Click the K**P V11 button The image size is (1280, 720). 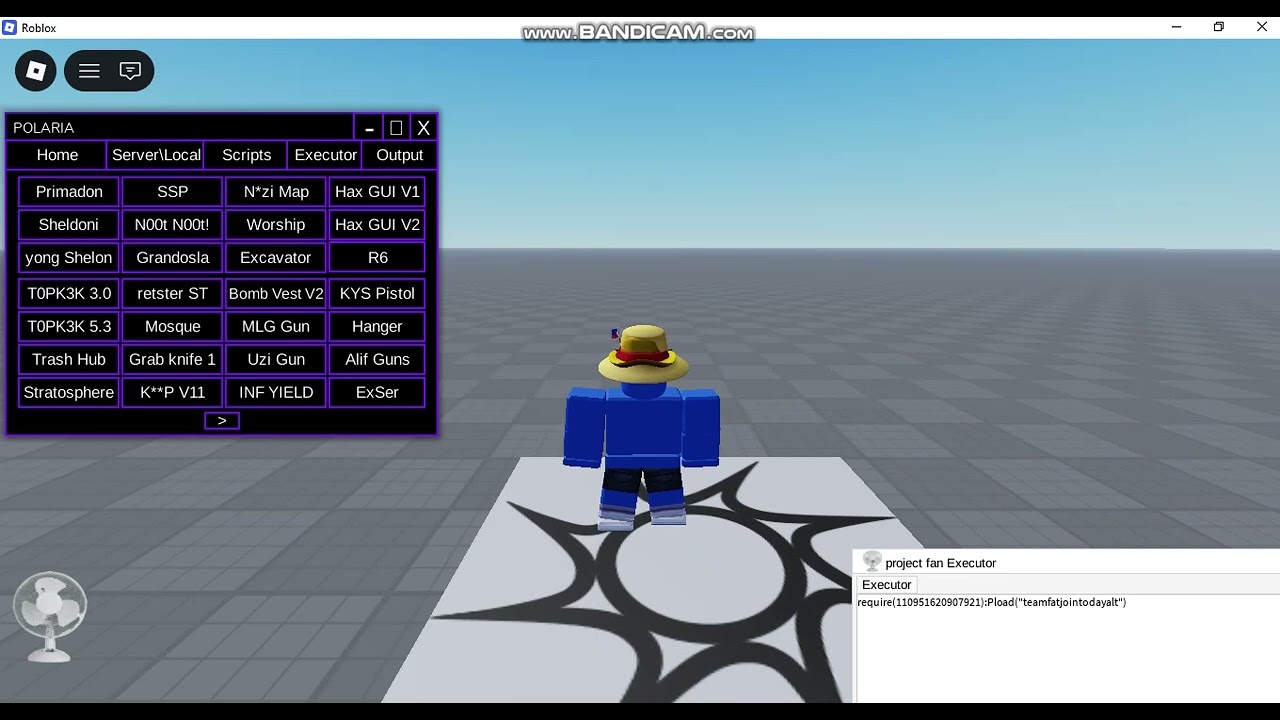(172, 393)
